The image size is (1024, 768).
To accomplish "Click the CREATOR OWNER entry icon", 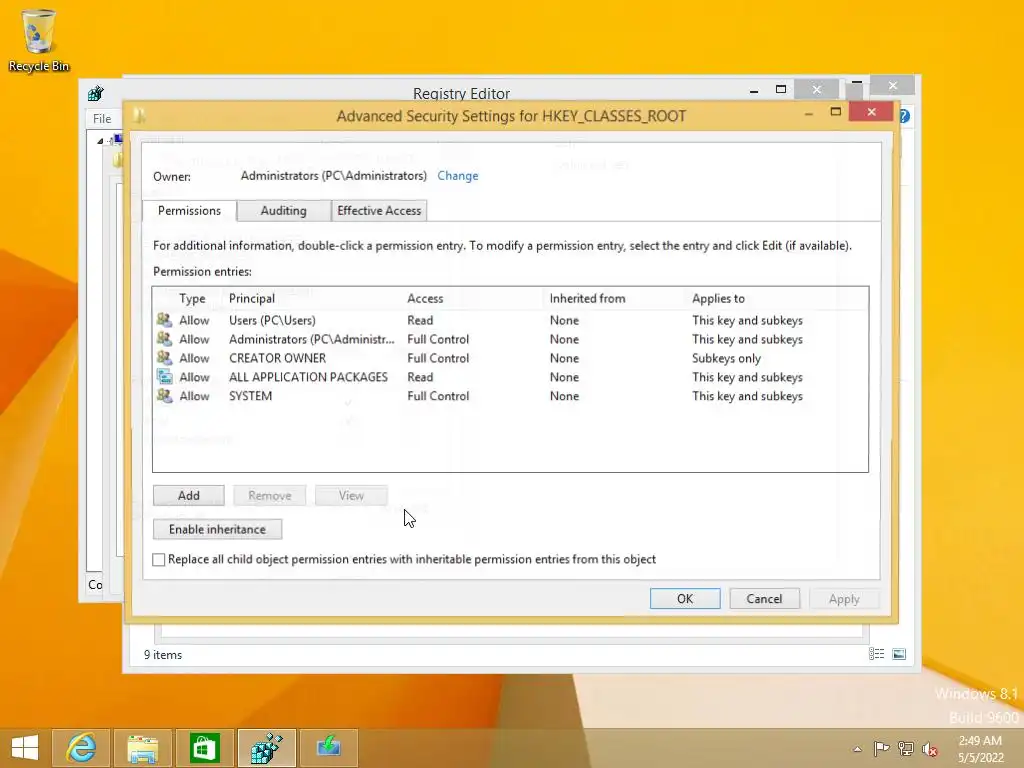I will pyautogui.click(x=165, y=358).
